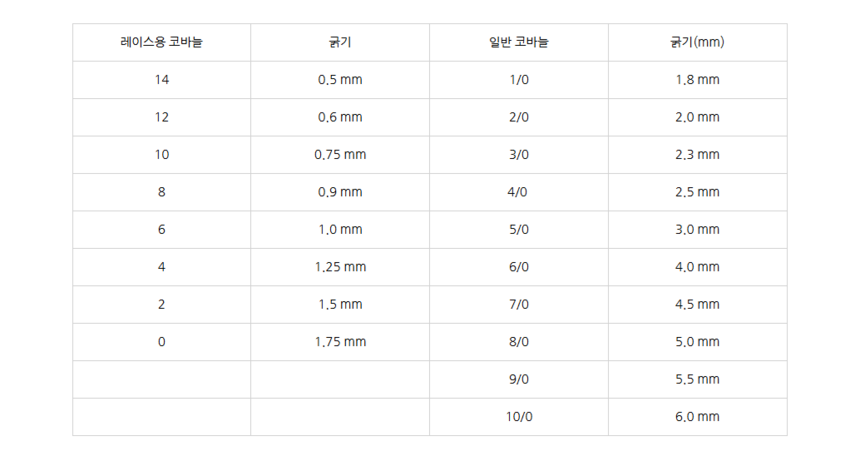Select the 5,5 mm thickness cell
Screen dimensions: 860x456
coord(697,379)
